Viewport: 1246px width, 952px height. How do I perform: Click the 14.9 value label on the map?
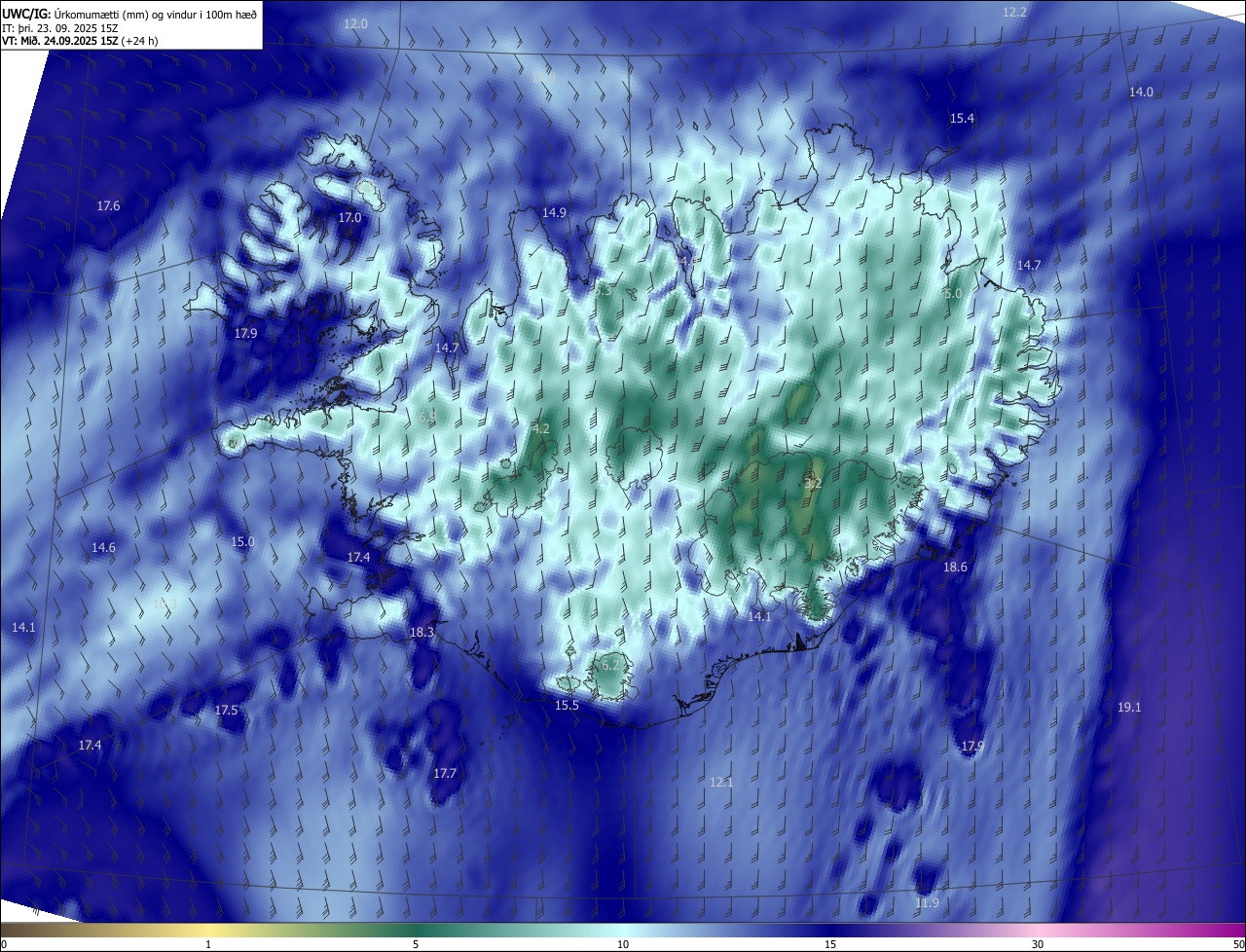(554, 212)
